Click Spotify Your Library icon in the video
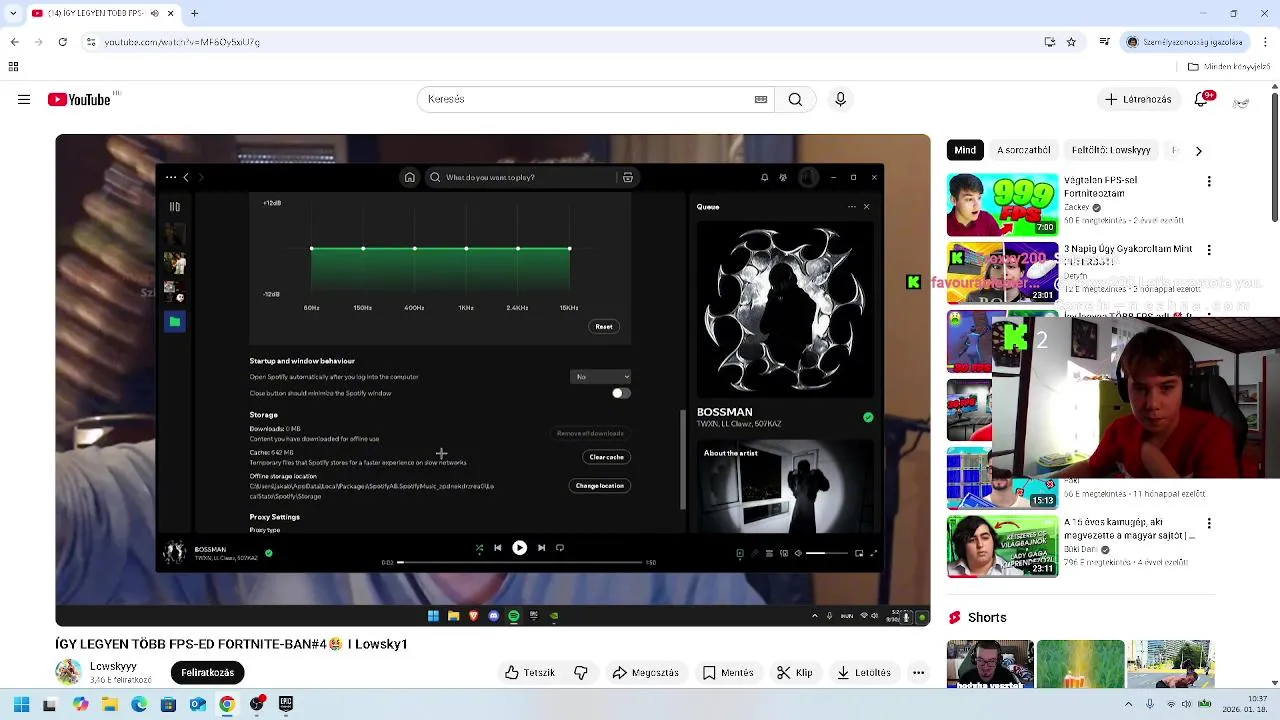 pos(175,207)
